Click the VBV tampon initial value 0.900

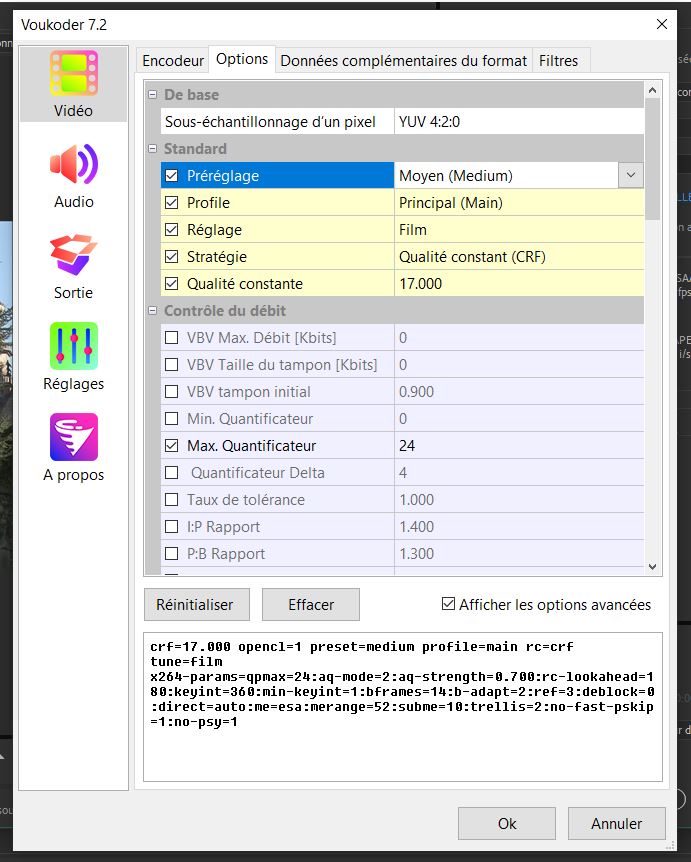(x=519, y=391)
